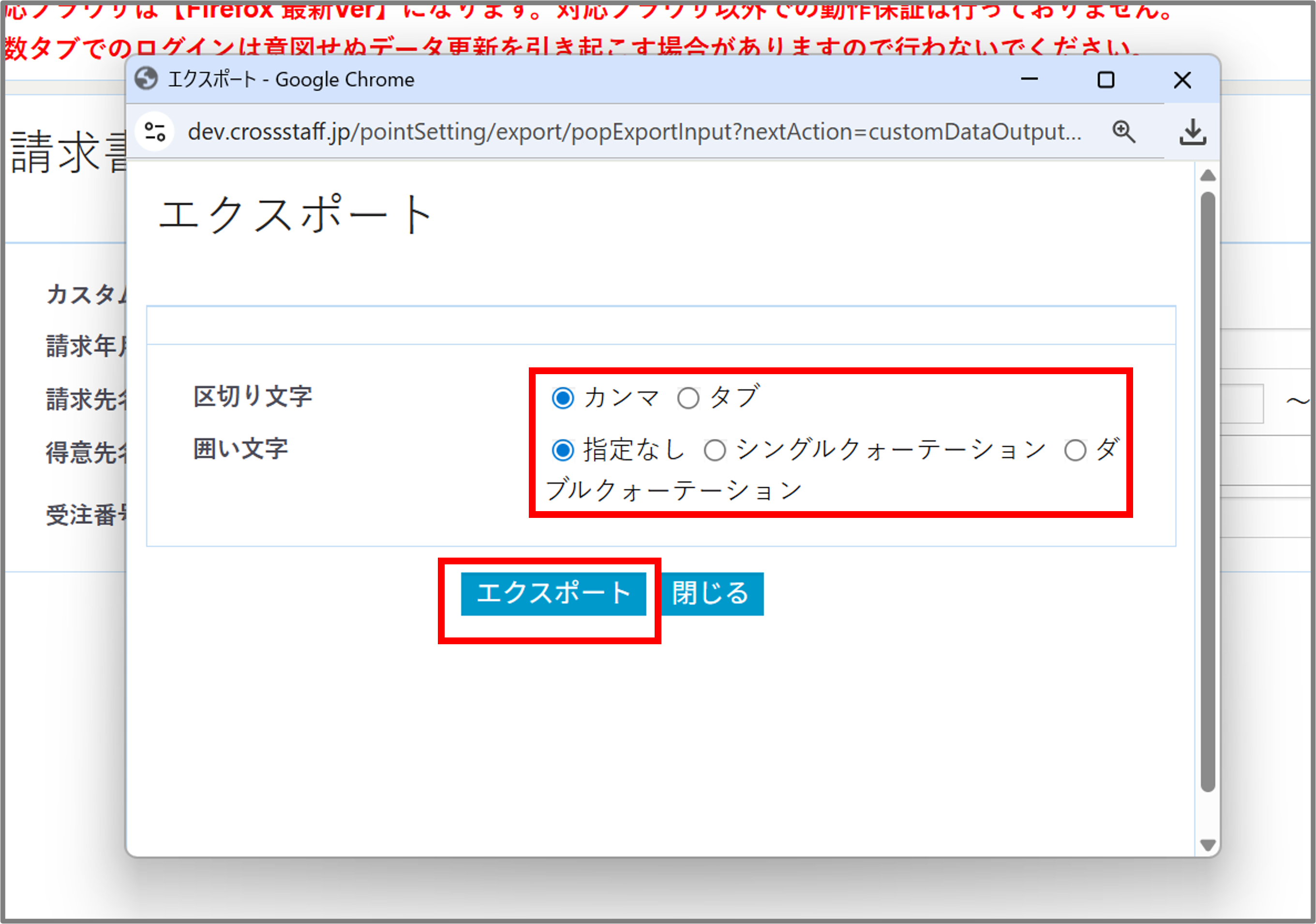Click the scrollbar down arrow in popup
The height and width of the screenshot is (924, 1316).
tap(1208, 845)
